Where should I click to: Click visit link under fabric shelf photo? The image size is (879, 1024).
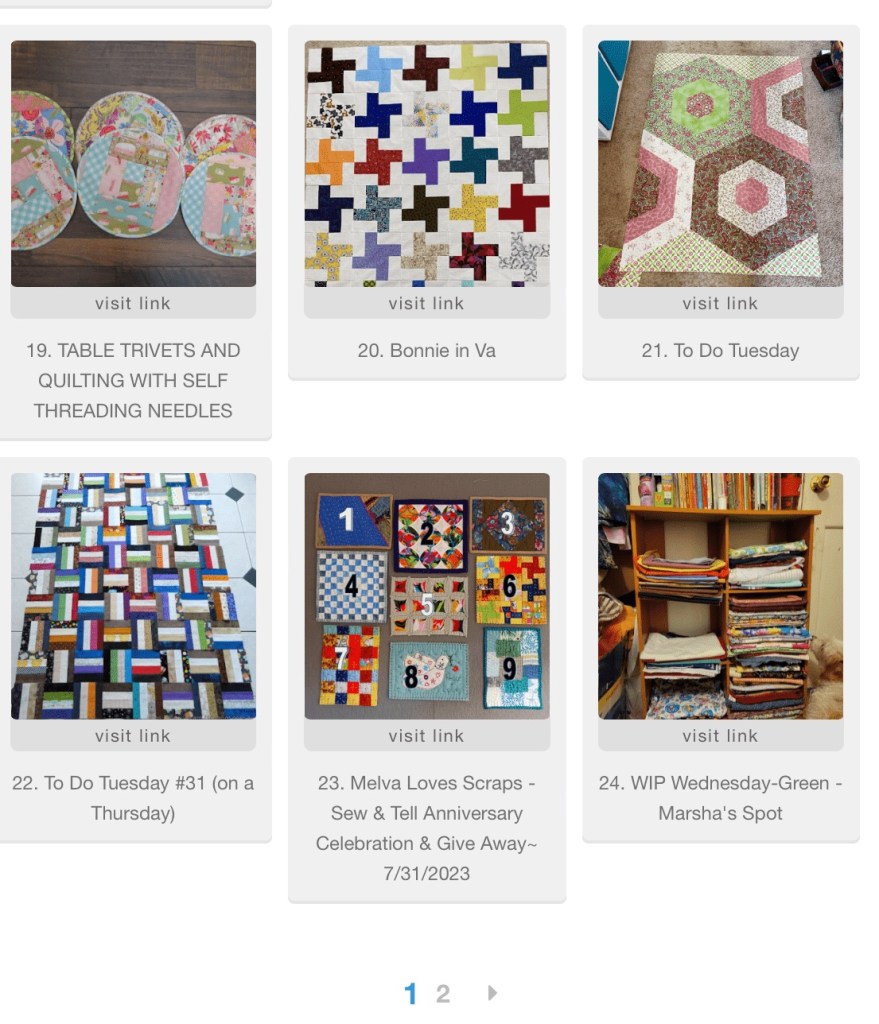click(720, 735)
